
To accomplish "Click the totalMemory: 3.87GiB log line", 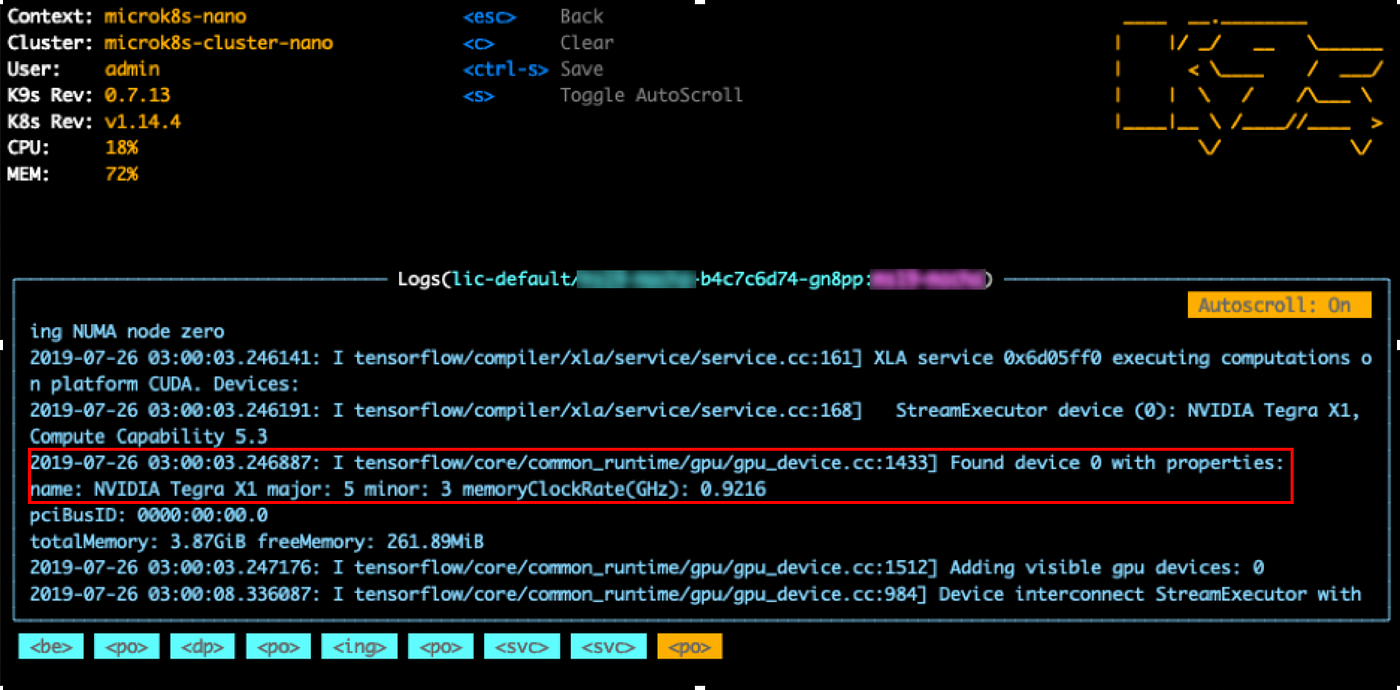I will pos(257,542).
